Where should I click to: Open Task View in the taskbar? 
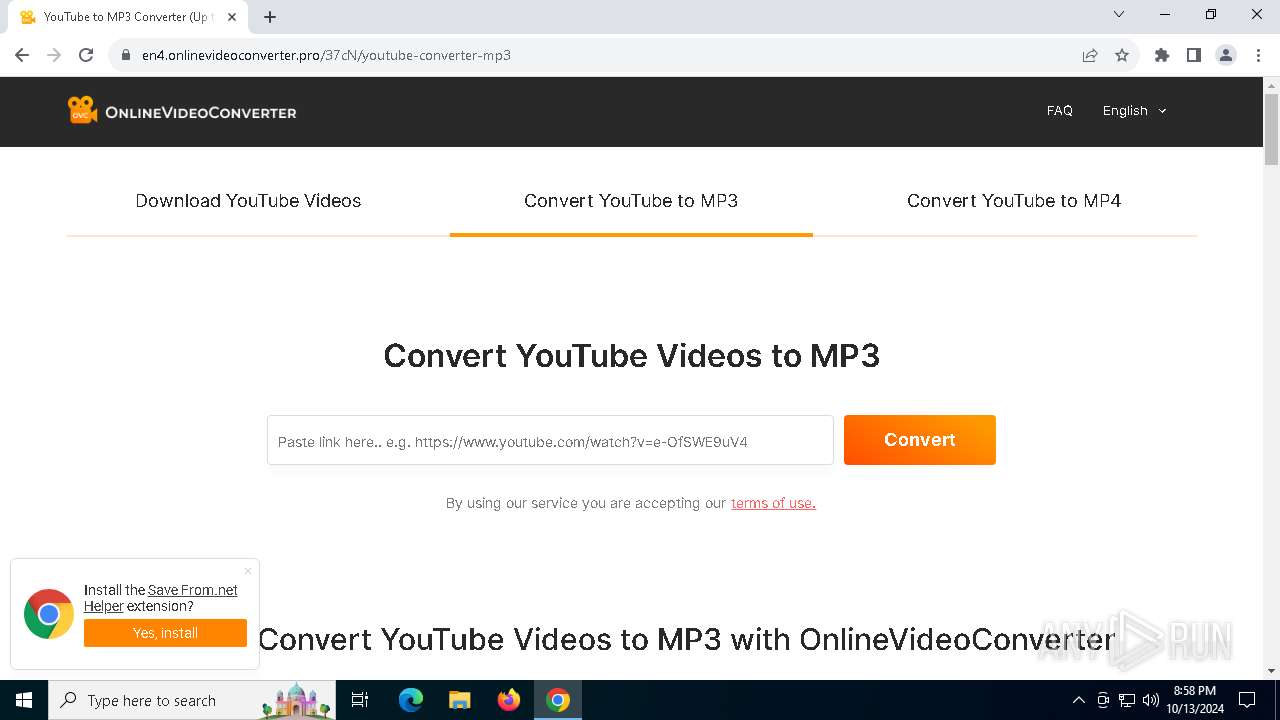point(361,700)
